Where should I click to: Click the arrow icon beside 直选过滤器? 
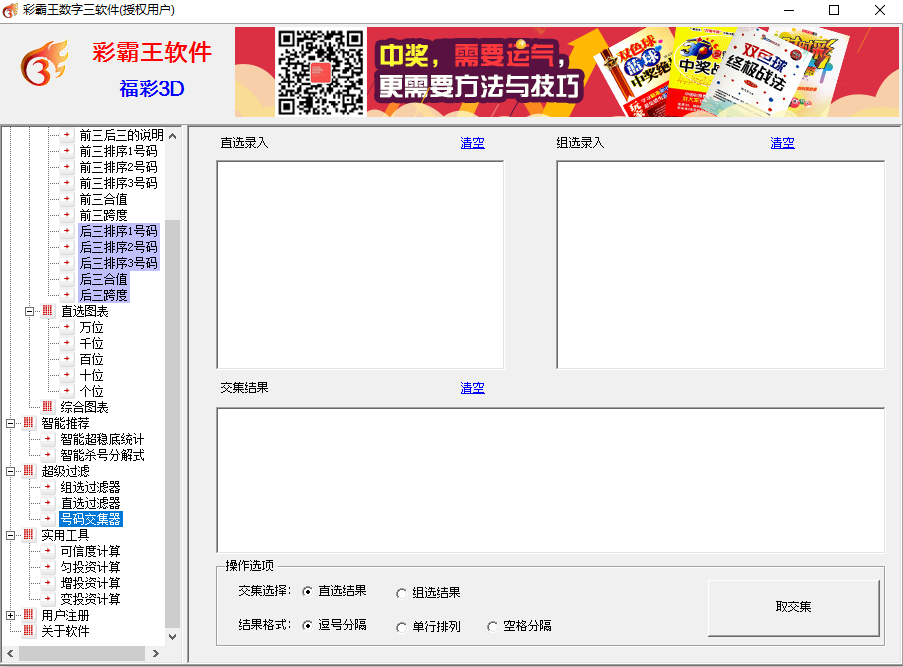tap(48, 503)
